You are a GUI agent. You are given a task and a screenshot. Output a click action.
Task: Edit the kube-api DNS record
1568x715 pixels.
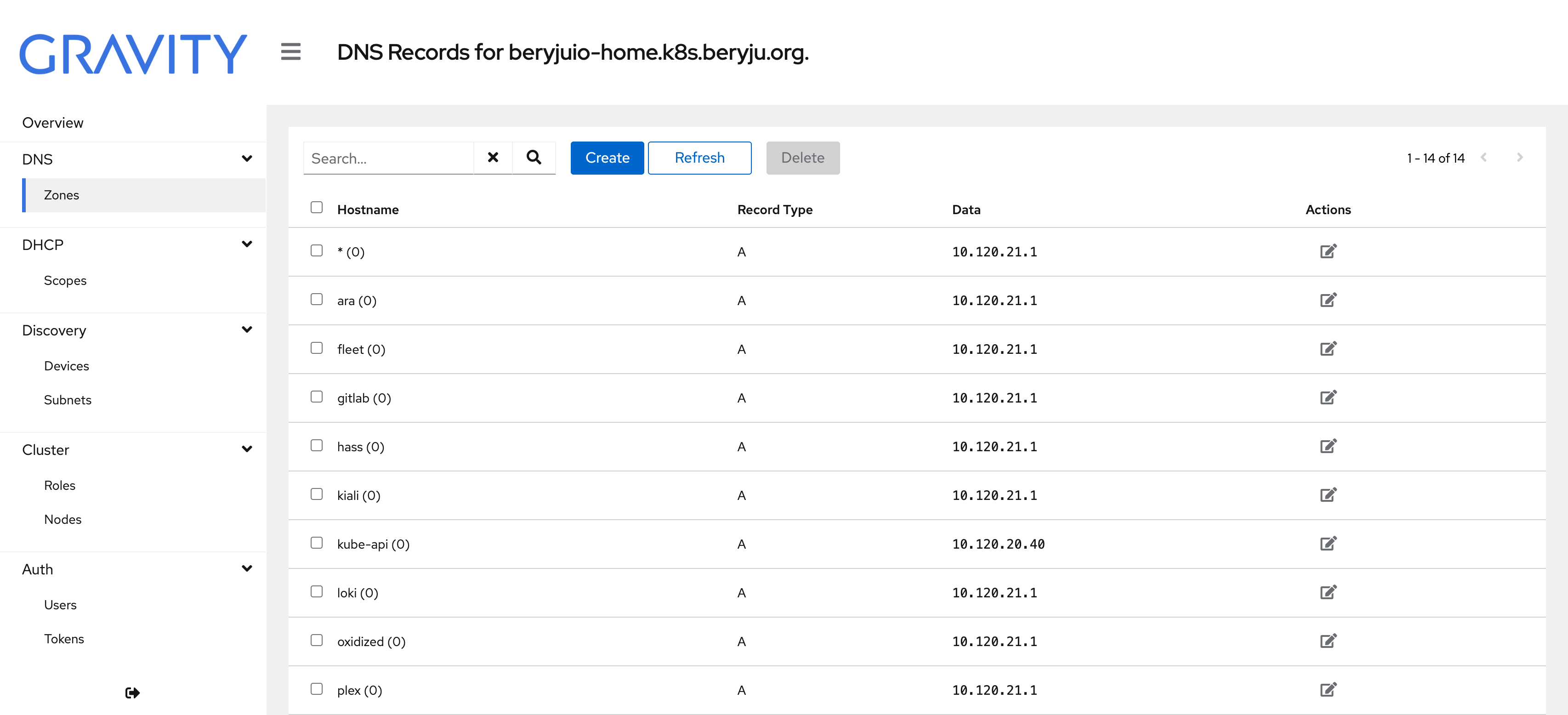tap(1328, 544)
